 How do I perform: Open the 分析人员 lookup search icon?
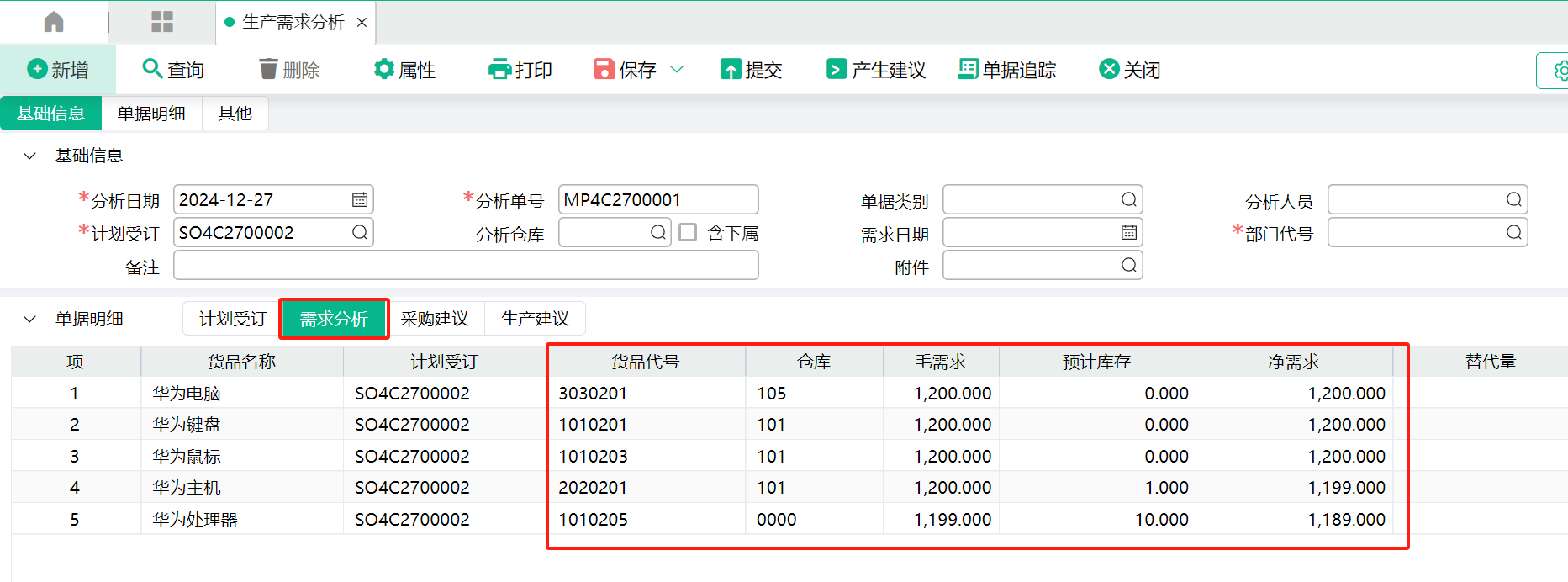point(1514,199)
